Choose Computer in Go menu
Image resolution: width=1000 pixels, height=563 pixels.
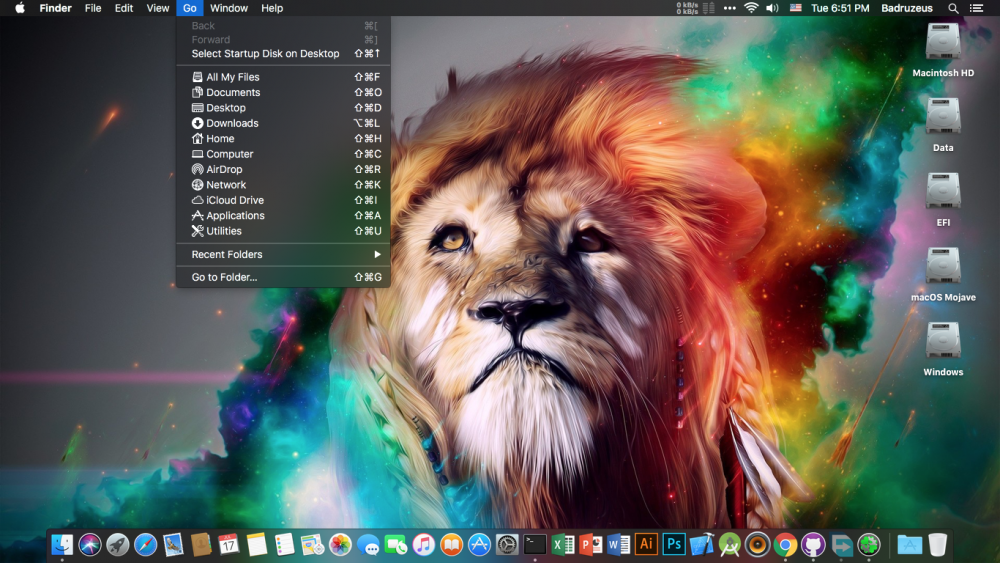[283, 154]
